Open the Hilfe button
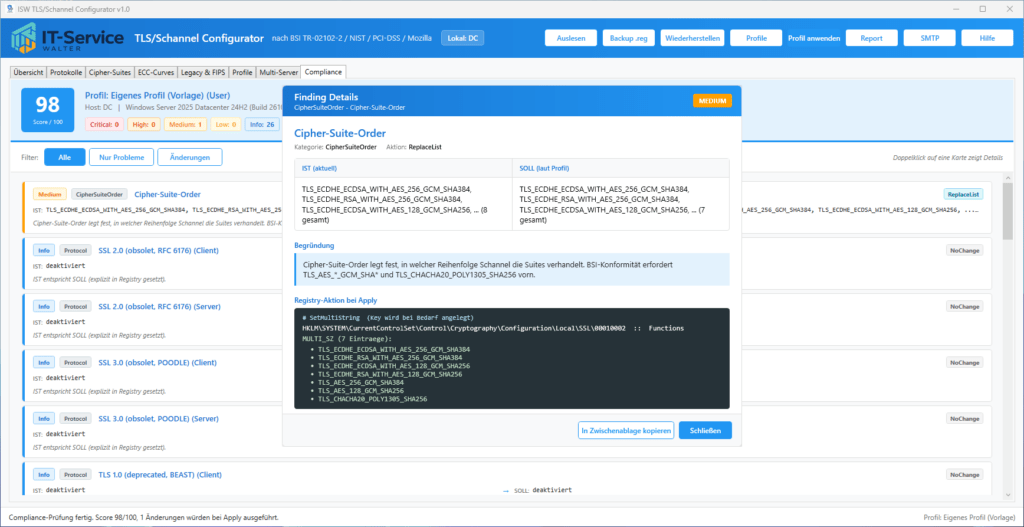This screenshot has width=1024, height=527. [x=987, y=38]
